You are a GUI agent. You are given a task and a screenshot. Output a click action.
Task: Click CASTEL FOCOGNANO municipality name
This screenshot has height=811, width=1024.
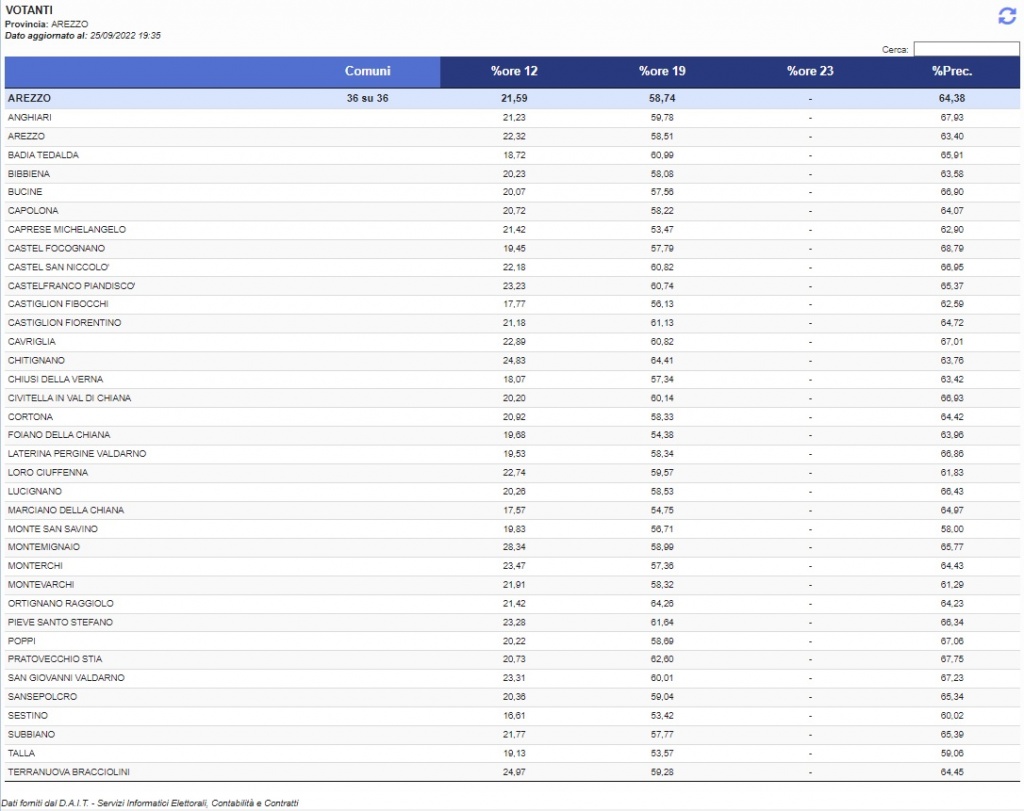point(56,248)
